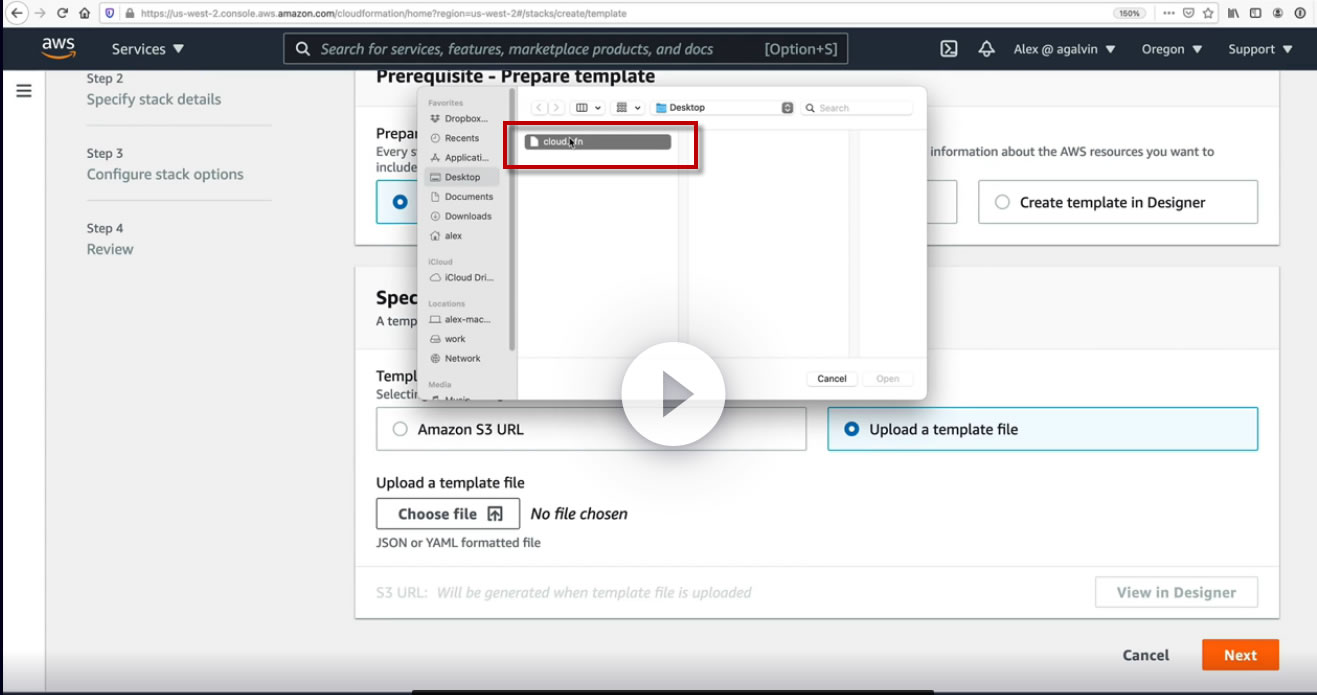Open the browser library icon
This screenshot has height=695, width=1317.
click(1234, 13)
